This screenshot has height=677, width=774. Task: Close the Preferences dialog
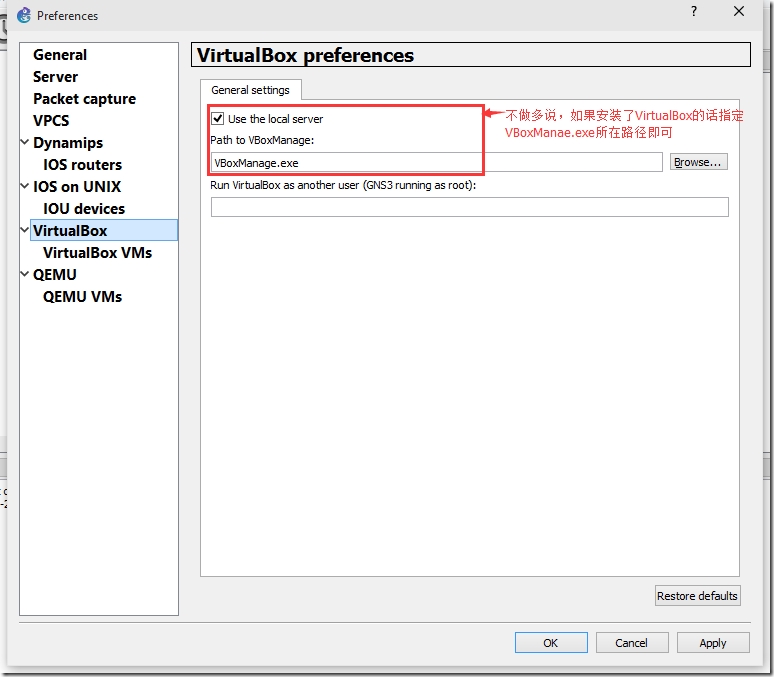(738, 11)
